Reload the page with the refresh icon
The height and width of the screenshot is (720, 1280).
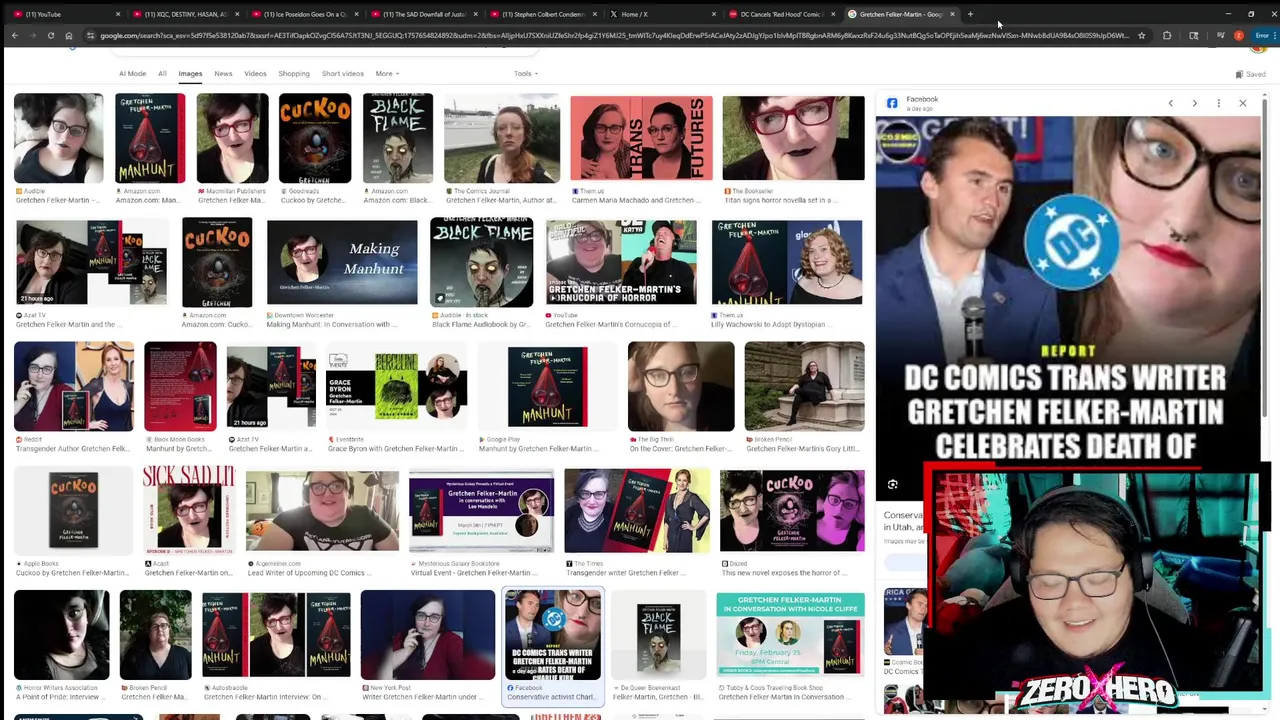tap(50, 35)
